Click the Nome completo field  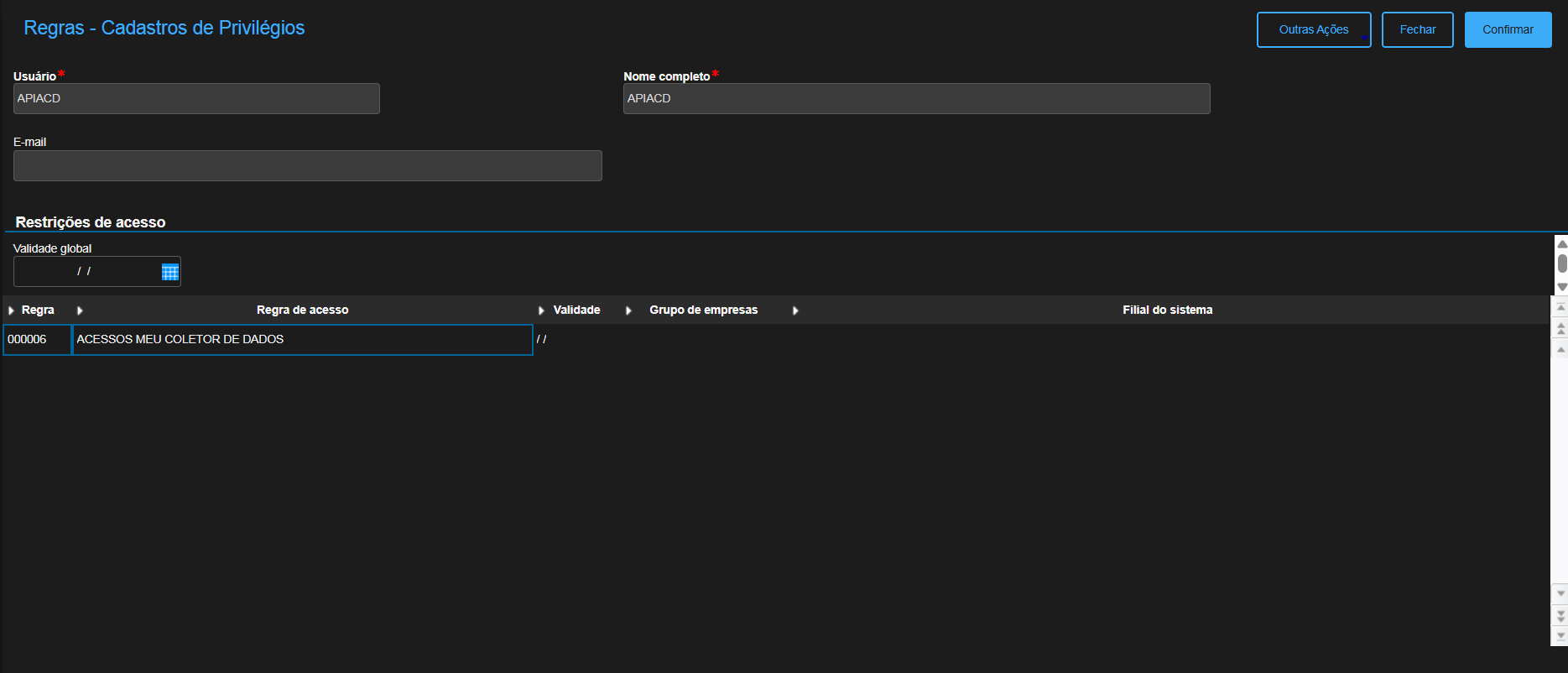(x=916, y=99)
